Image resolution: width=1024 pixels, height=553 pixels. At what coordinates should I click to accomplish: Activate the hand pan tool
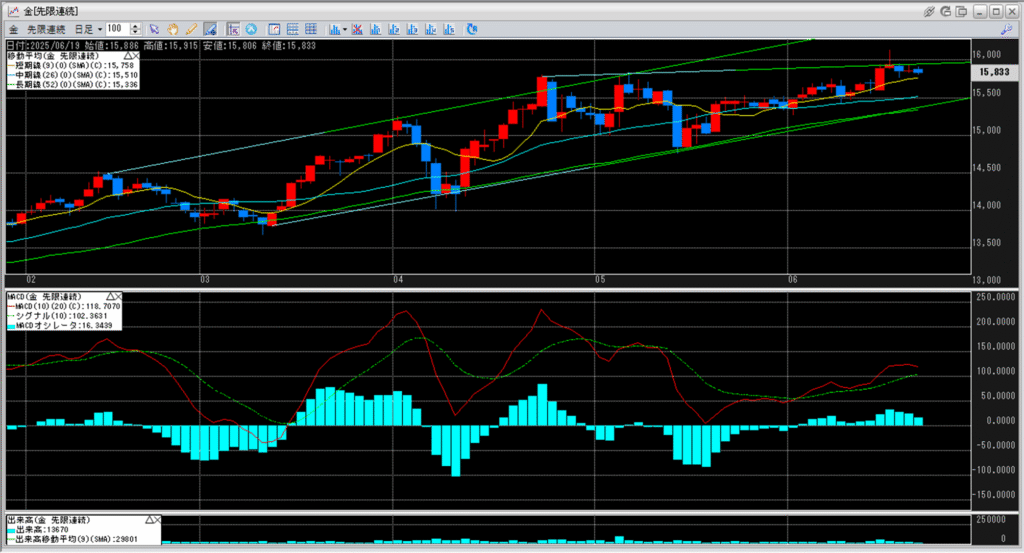point(172,29)
